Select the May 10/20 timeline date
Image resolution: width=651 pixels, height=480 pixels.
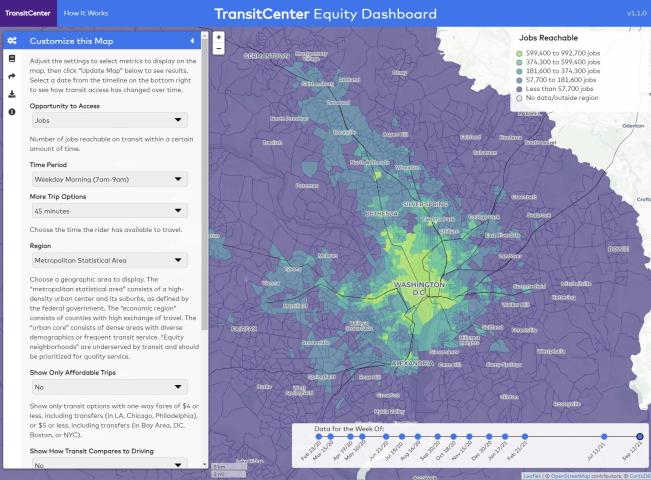362,436
